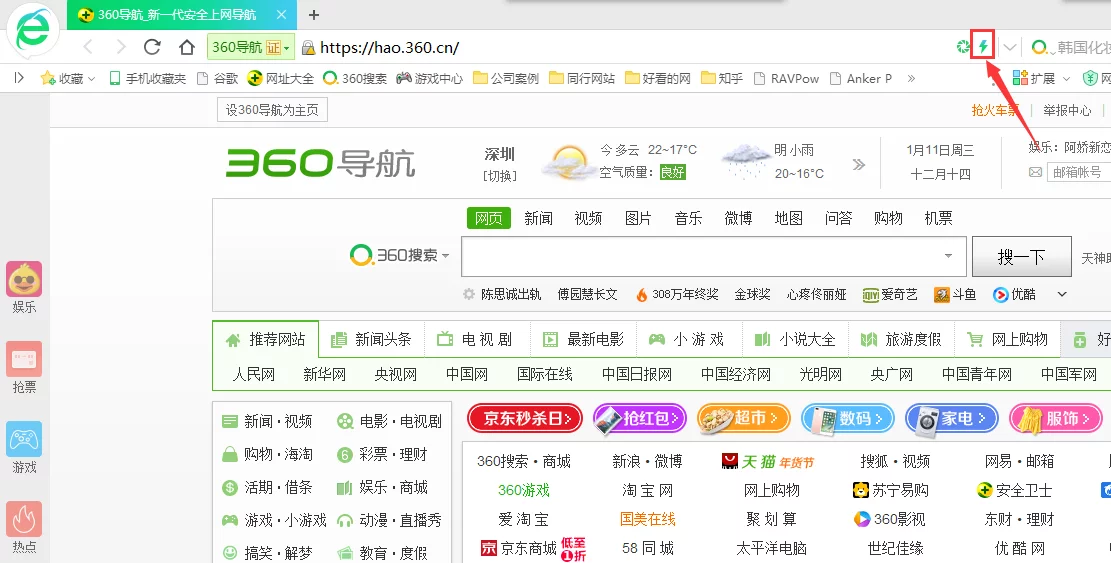Open the 公司案例 bookmark folder
The height and width of the screenshot is (563, 1111).
point(506,79)
